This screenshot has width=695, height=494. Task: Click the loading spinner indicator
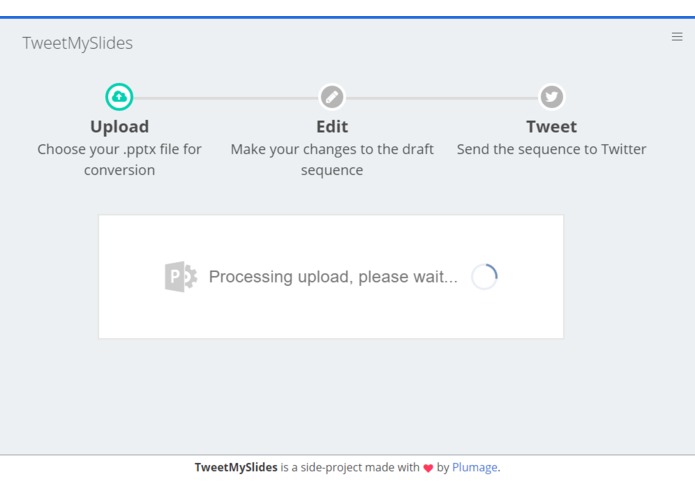click(x=484, y=276)
